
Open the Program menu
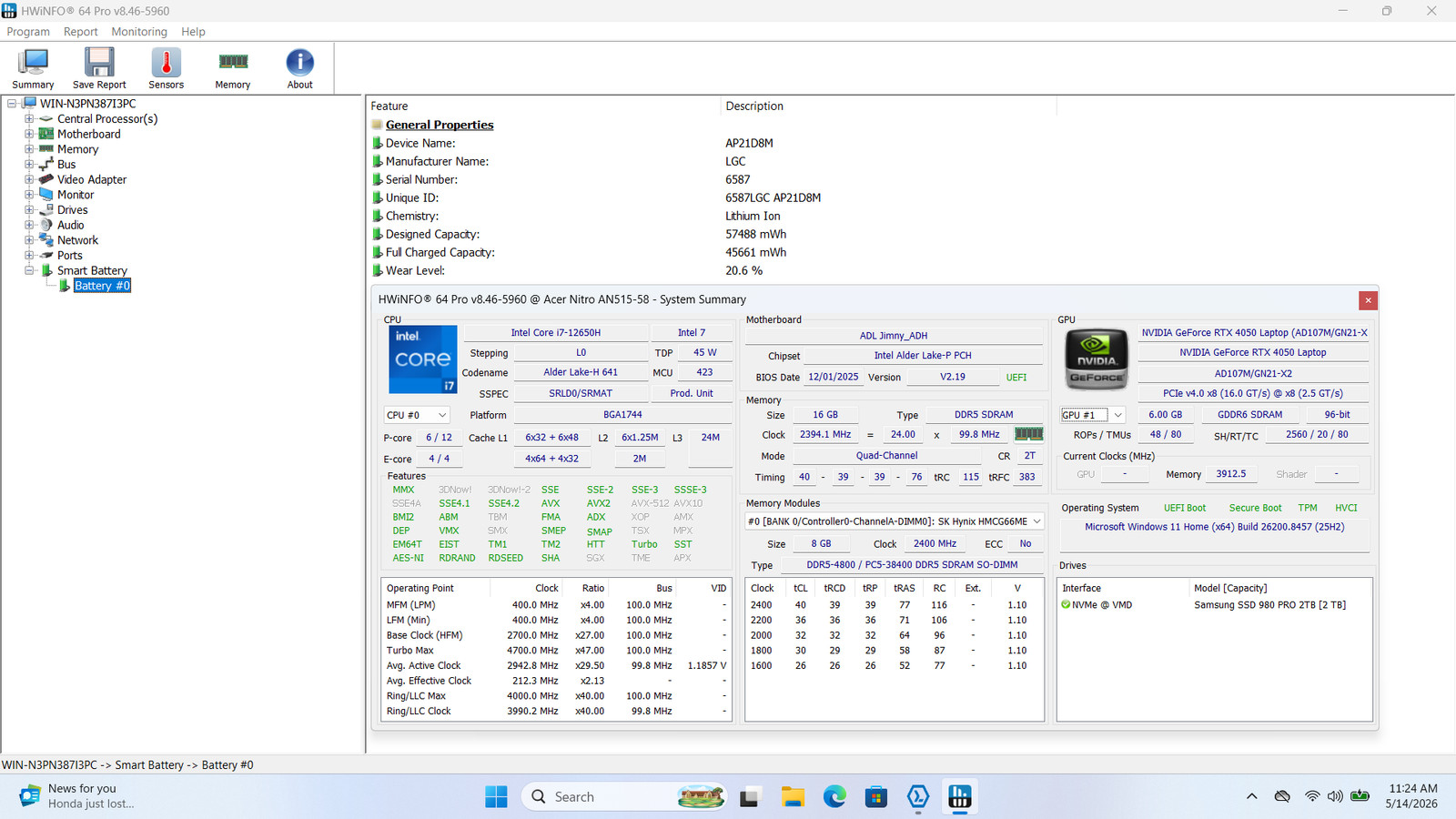[x=28, y=32]
